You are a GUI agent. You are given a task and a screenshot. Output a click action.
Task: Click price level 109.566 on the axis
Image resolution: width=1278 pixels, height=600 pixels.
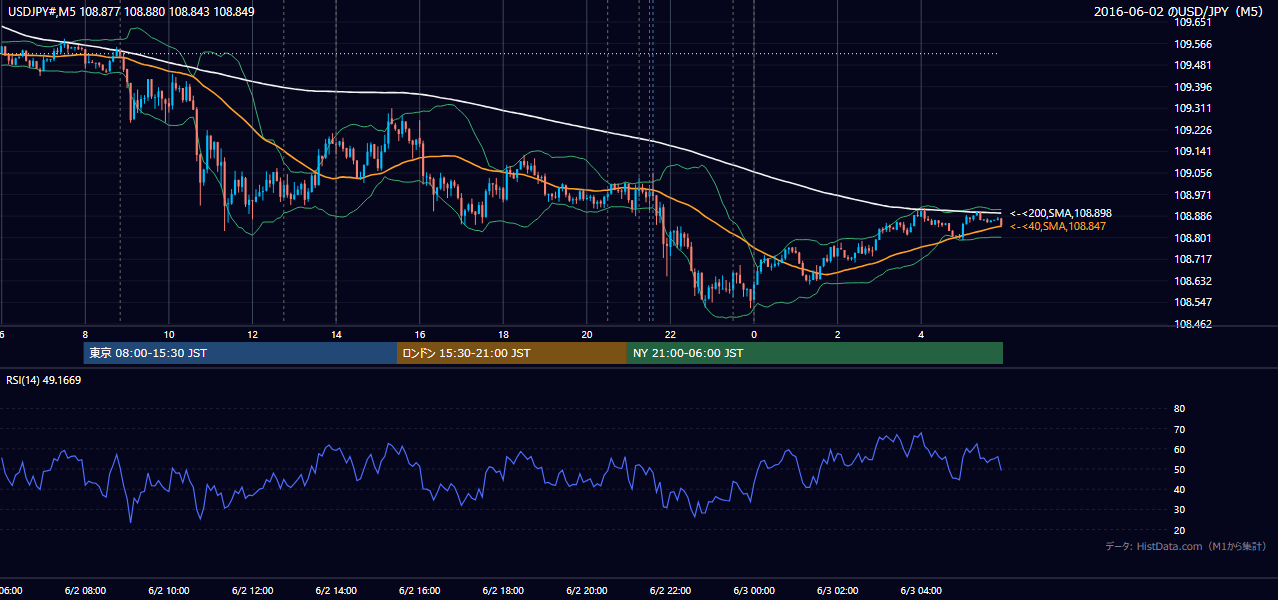1192,44
